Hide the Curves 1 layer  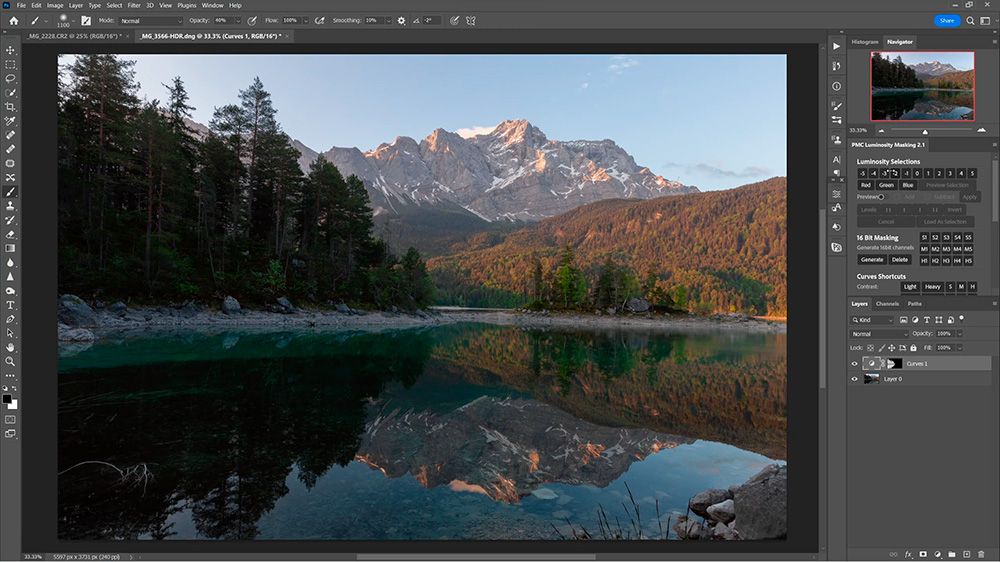[x=854, y=364]
